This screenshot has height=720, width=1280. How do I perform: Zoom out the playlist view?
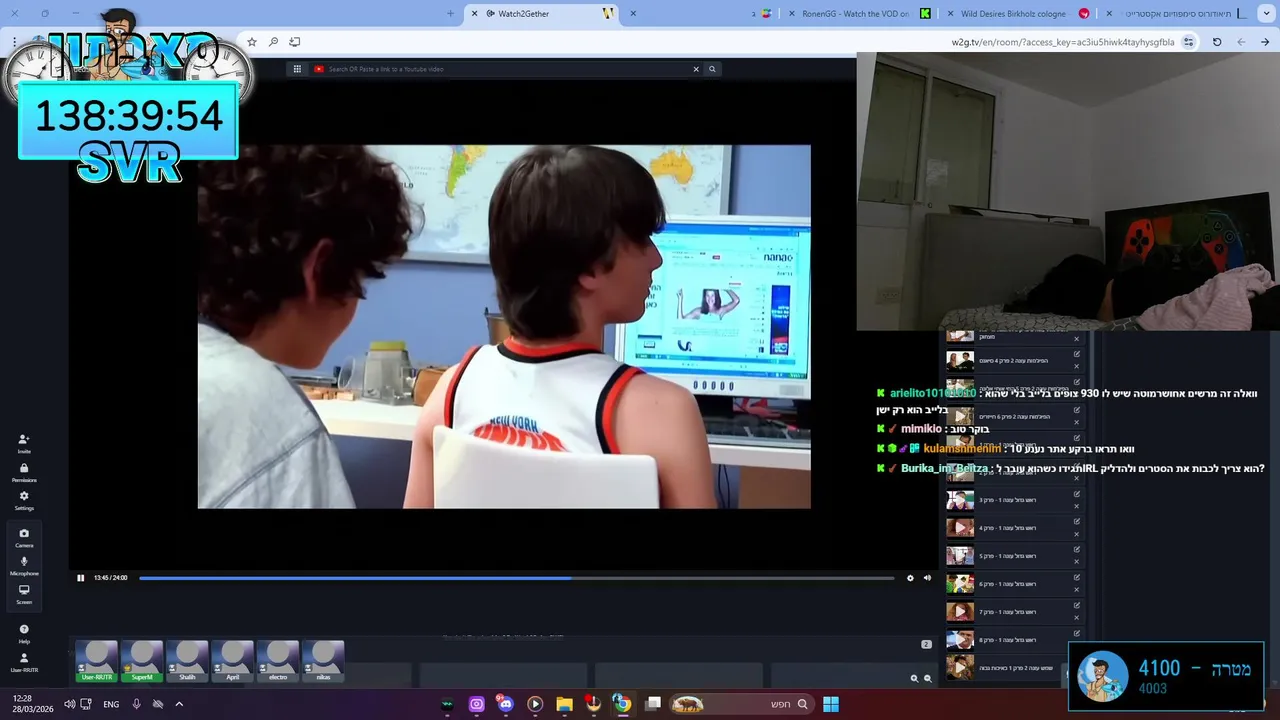(927, 678)
